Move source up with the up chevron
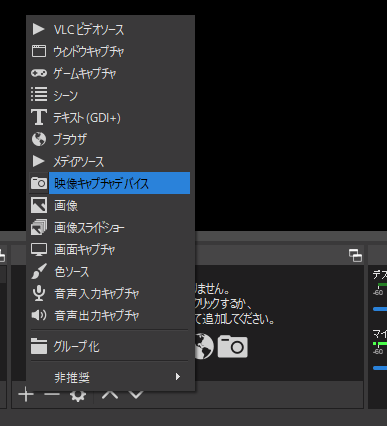 110,395
